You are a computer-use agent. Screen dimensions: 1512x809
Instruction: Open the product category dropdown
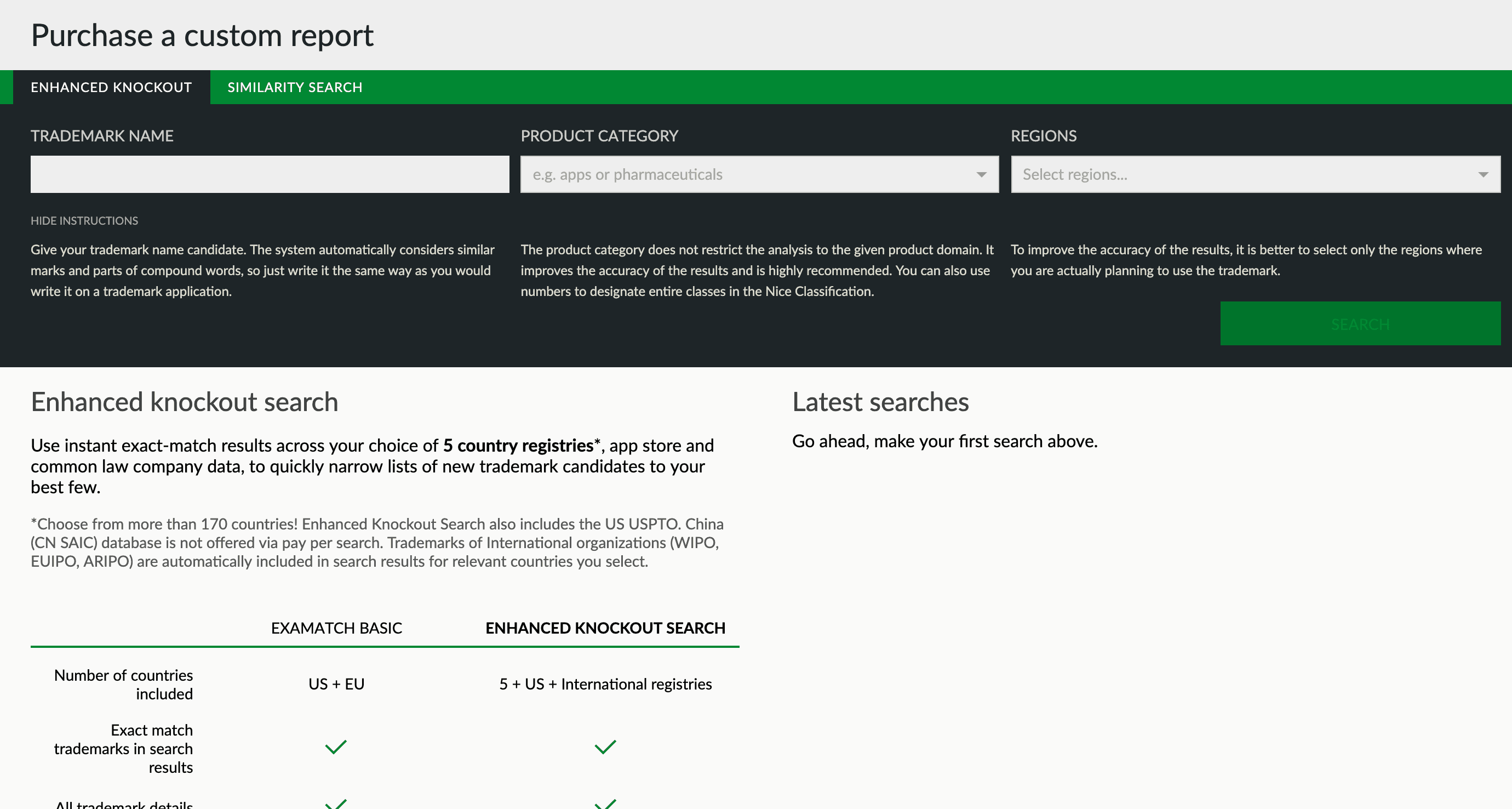[746, 174]
